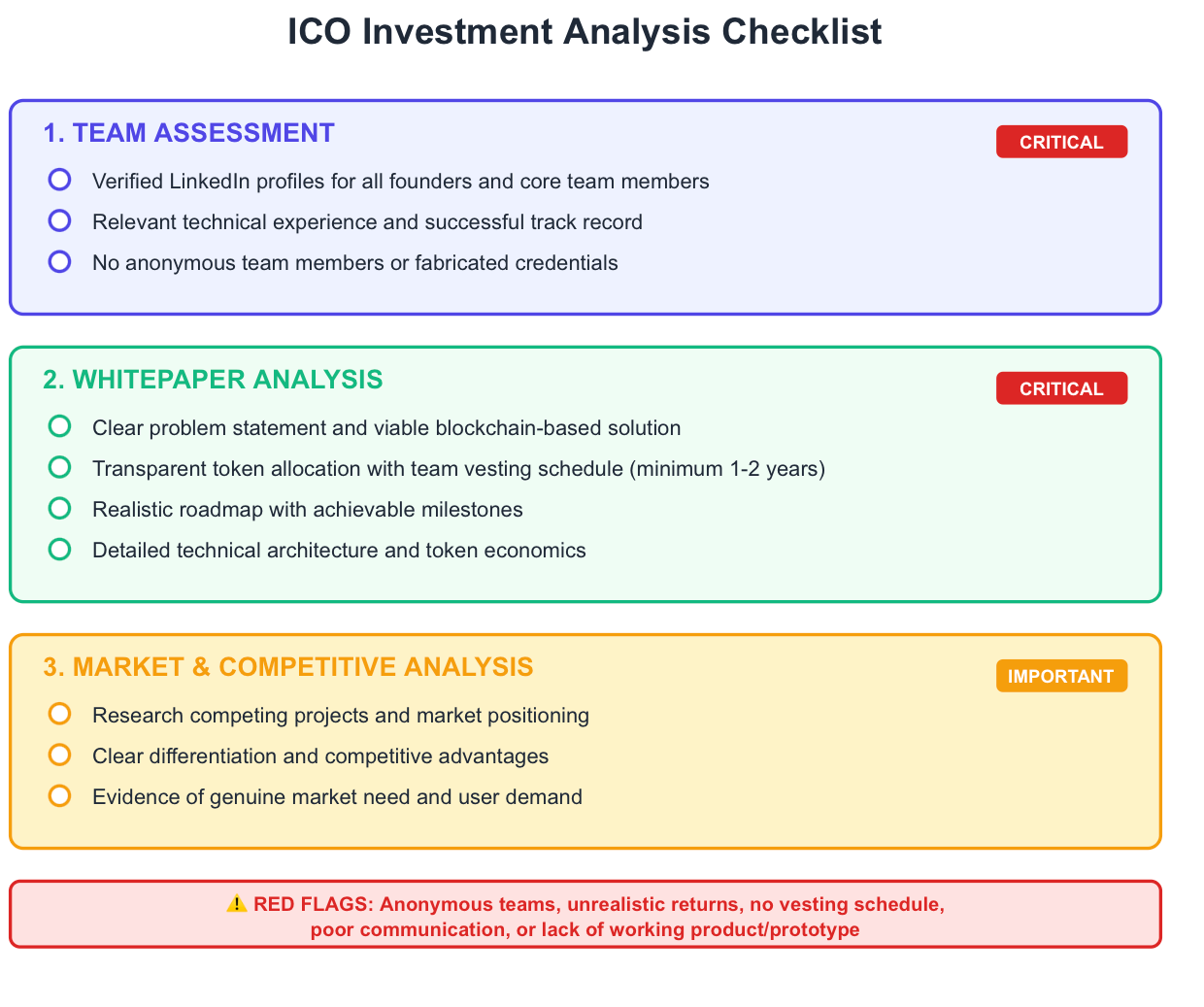This screenshot has height=1007, width=1204.
Task: Click the token vesting schedule text
Action: click(x=458, y=469)
